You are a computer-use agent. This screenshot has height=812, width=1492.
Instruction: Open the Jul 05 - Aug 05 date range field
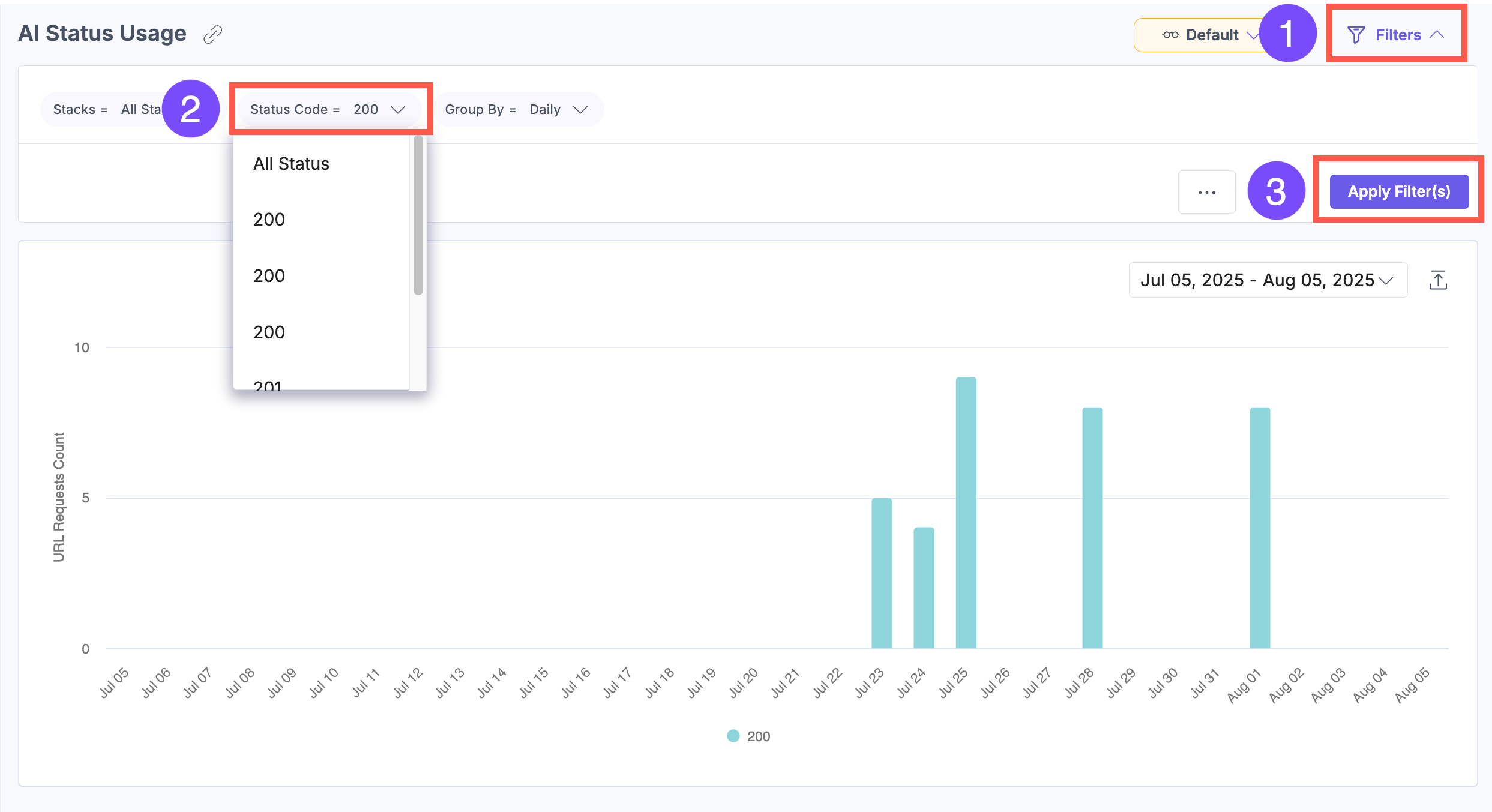1257,280
